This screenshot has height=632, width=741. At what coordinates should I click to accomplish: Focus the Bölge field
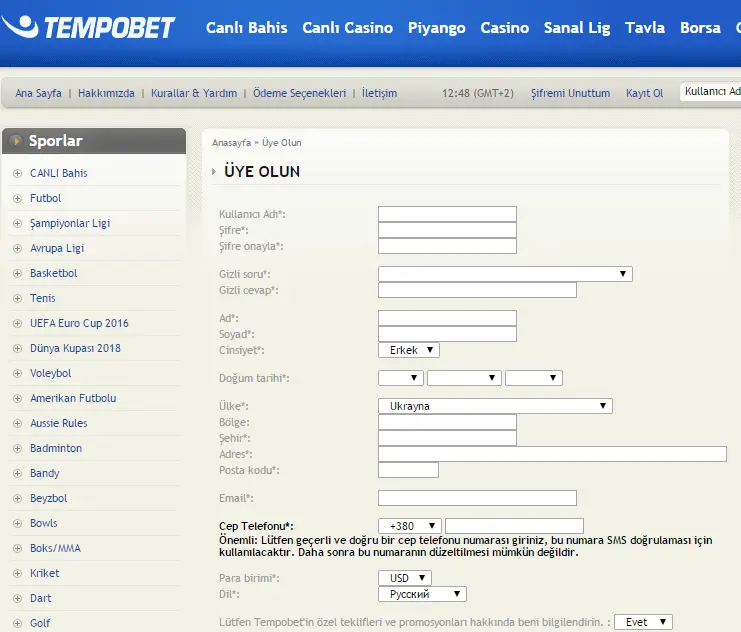[447, 422]
